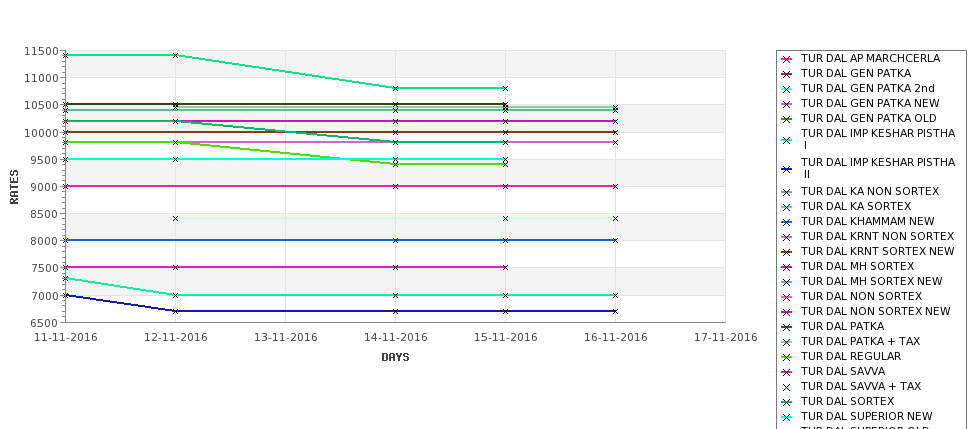Click the 10800 data point on 14-11-2016
The image size is (975, 429).
click(x=395, y=88)
